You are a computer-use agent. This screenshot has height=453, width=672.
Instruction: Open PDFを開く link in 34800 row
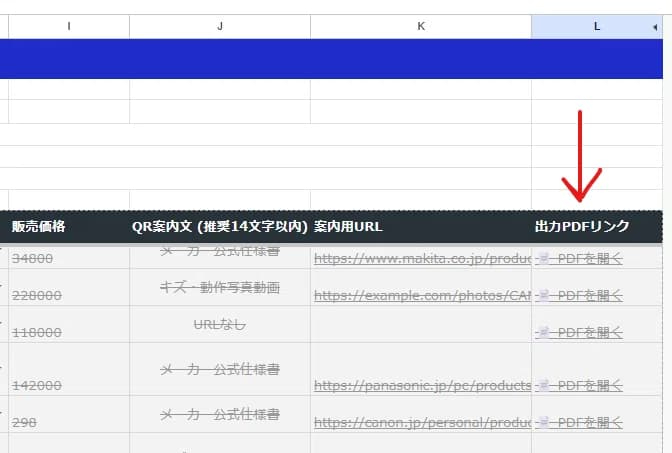[579, 259]
